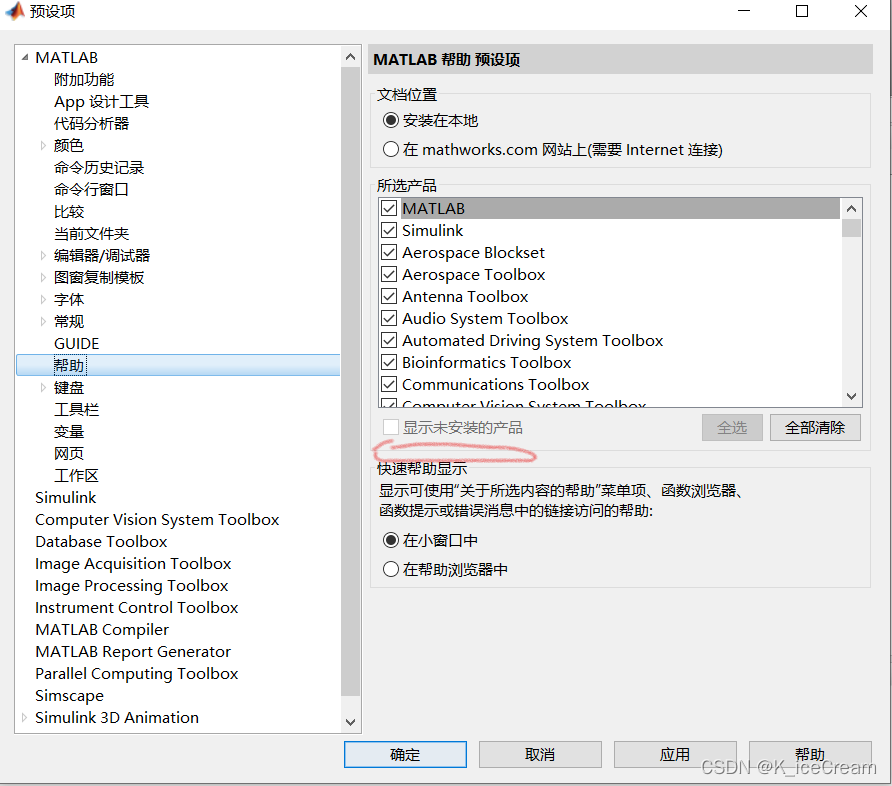Image resolution: width=892 pixels, height=786 pixels.
Task: Select Image Processing Toolbox in tree
Action: (x=131, y=586)
